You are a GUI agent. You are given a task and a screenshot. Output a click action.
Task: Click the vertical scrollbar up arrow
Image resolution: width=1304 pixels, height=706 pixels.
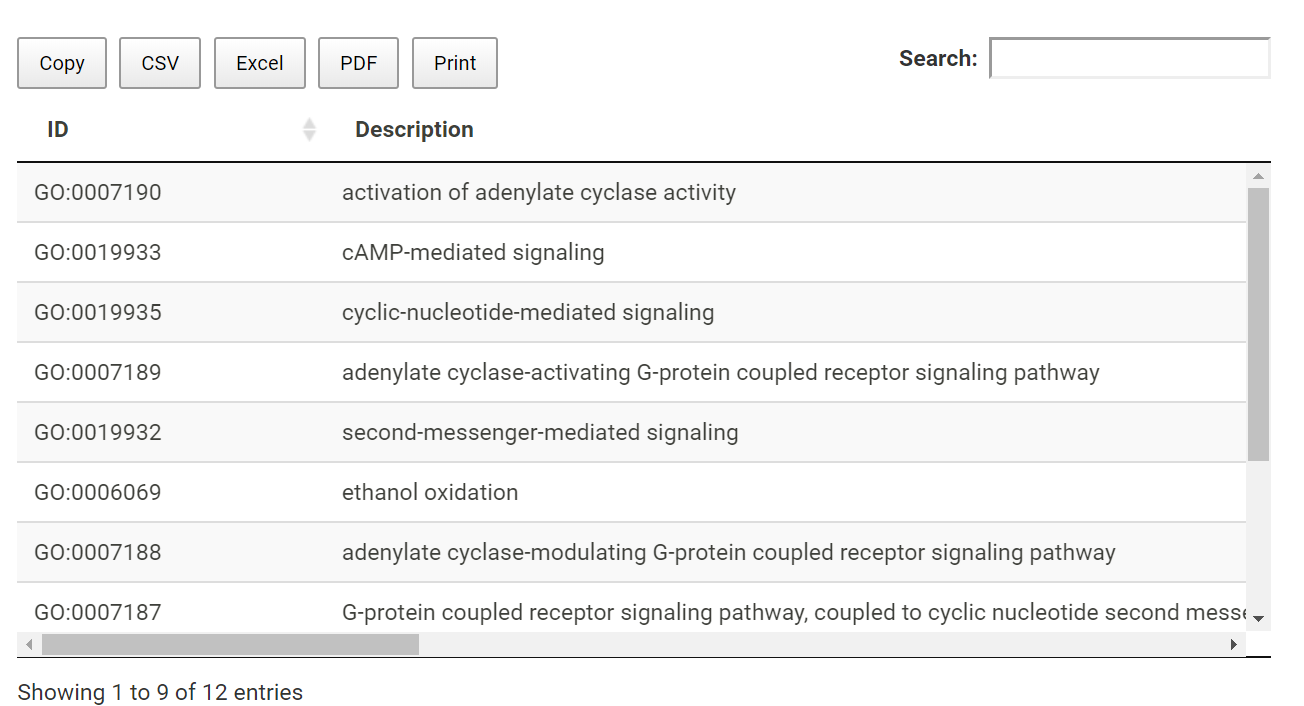tap(1258, 176)
